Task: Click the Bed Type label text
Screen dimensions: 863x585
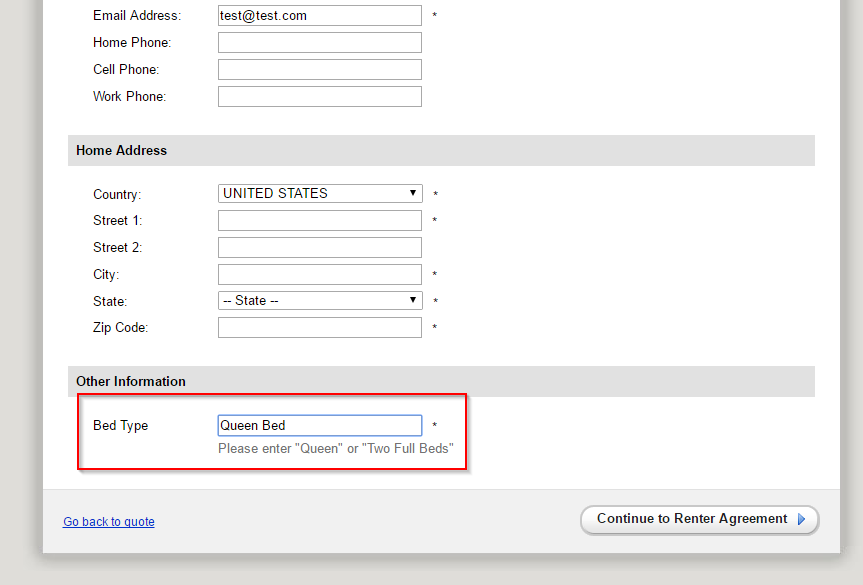Action: pyautogui.click(x=120, y=426)
